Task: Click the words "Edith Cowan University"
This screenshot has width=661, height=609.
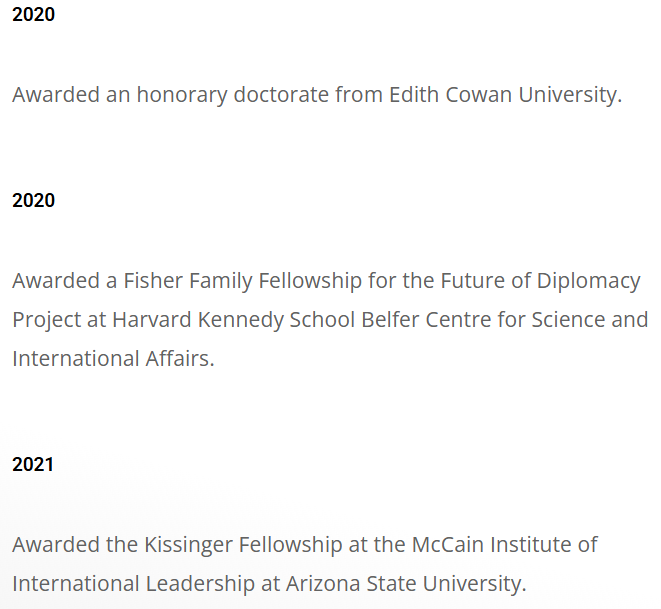Action: pos(503,95)
